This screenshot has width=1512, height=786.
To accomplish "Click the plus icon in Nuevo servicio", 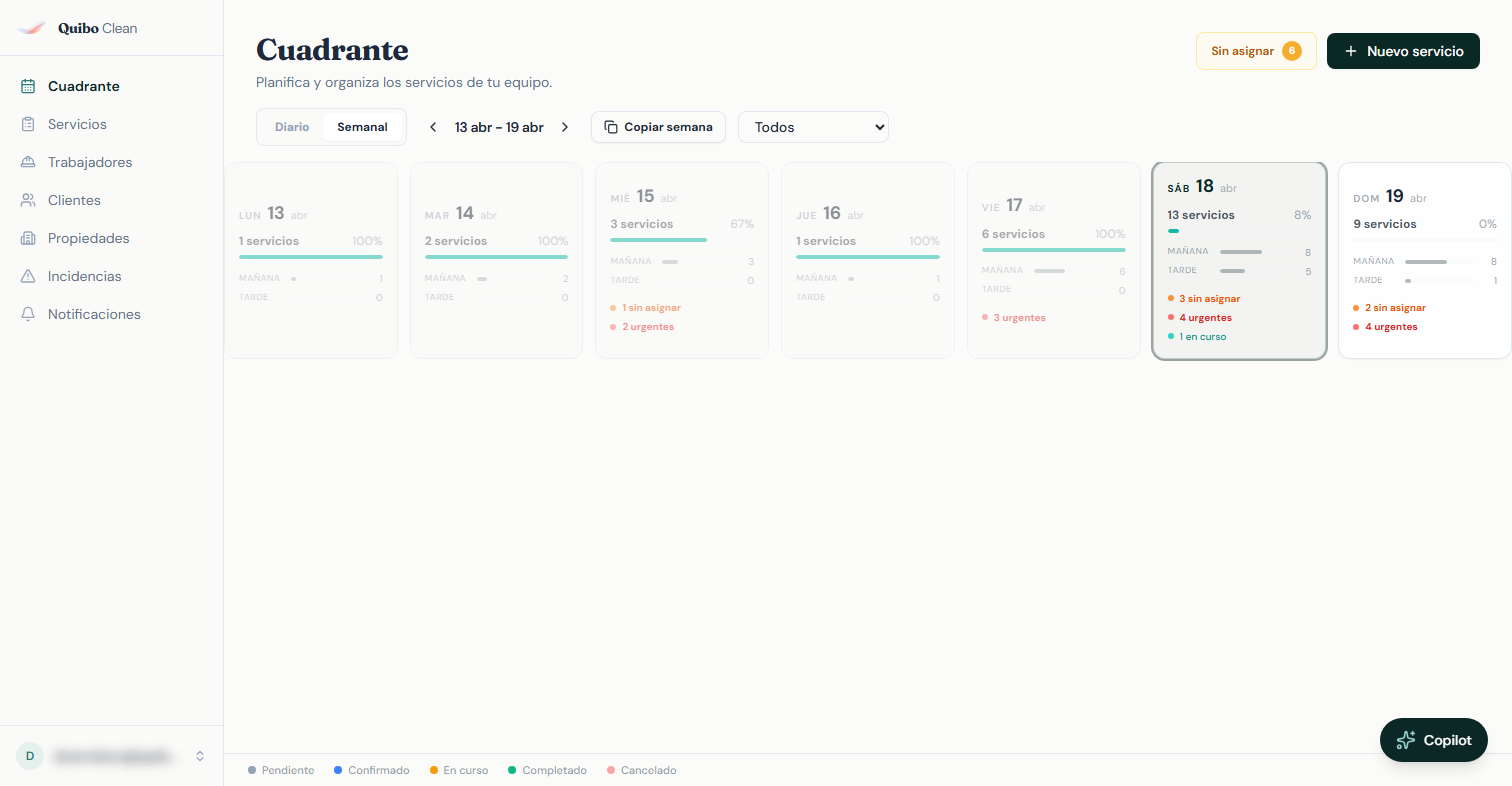I will coord(1351,51).
